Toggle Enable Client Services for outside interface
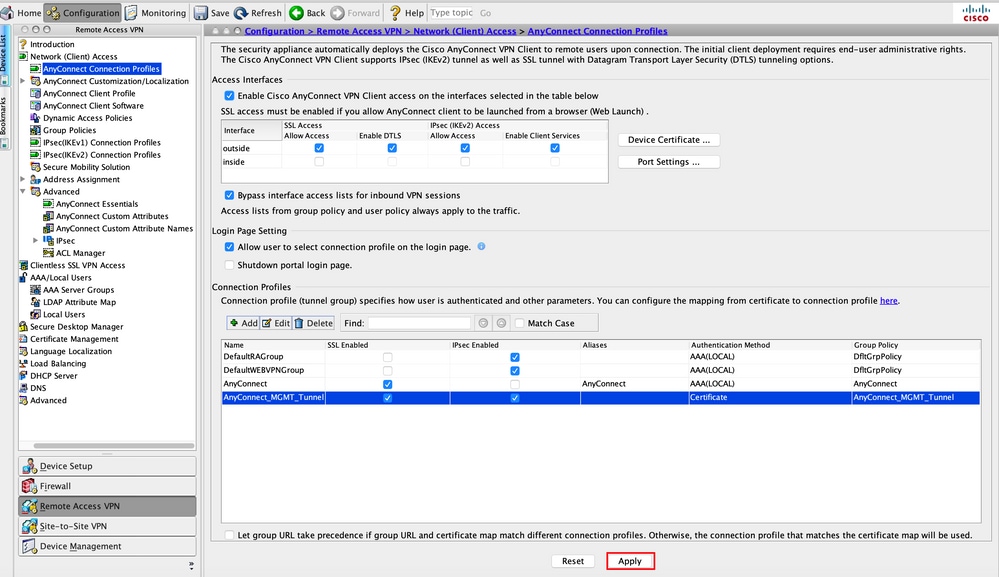 [555, 148]
